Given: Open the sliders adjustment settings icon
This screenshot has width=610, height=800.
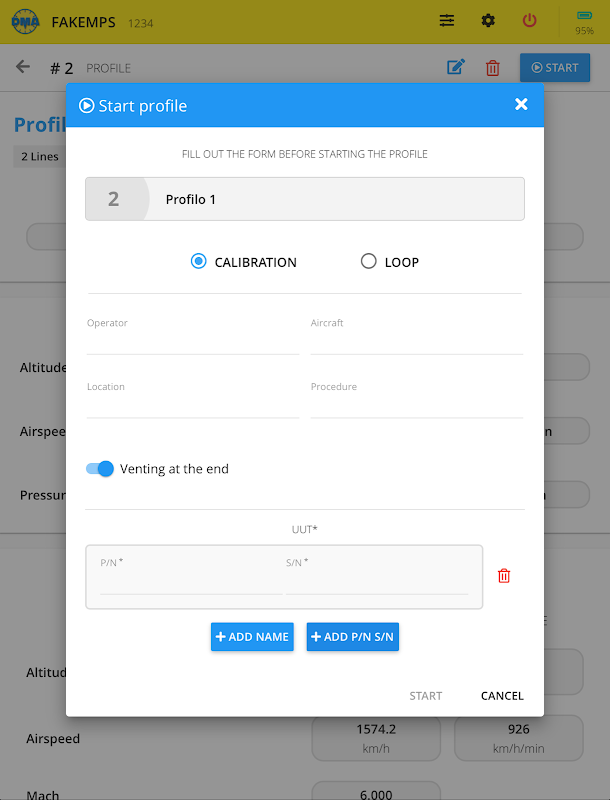Looking at the screenshot, I should coord(447,21).
